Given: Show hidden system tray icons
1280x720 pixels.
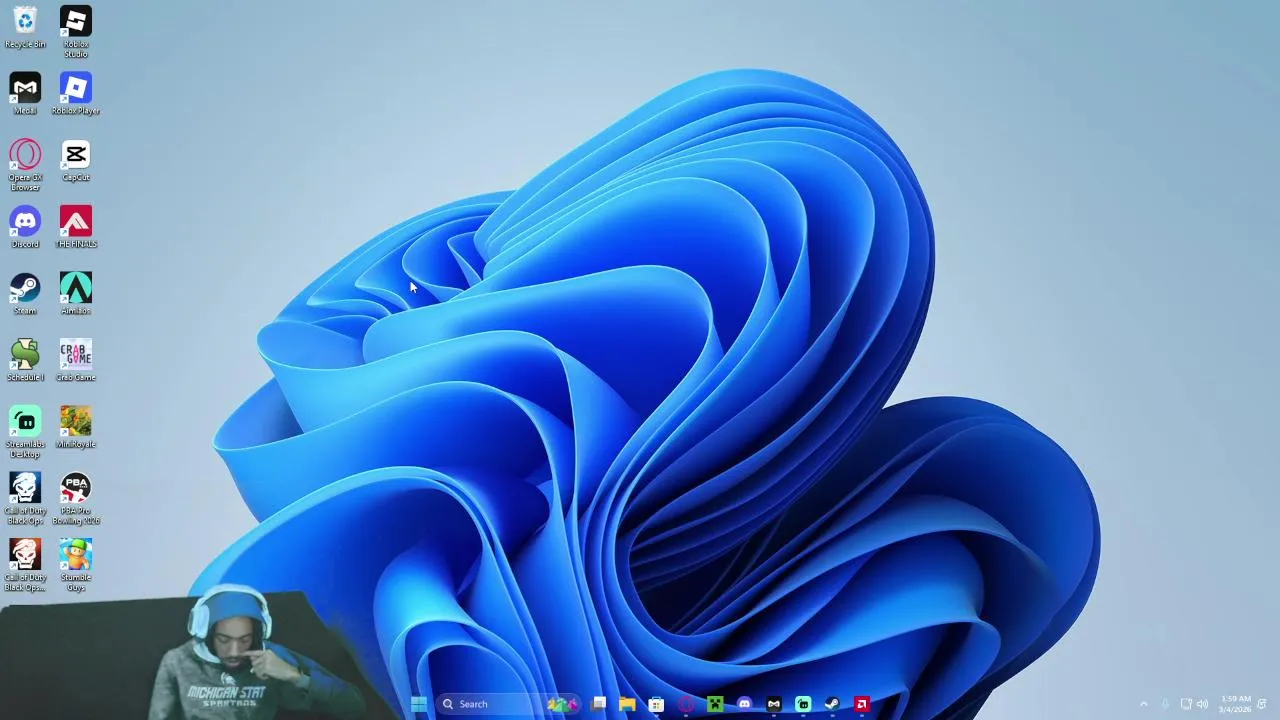Looking at the screenshot, I should tap(1144, 704).
